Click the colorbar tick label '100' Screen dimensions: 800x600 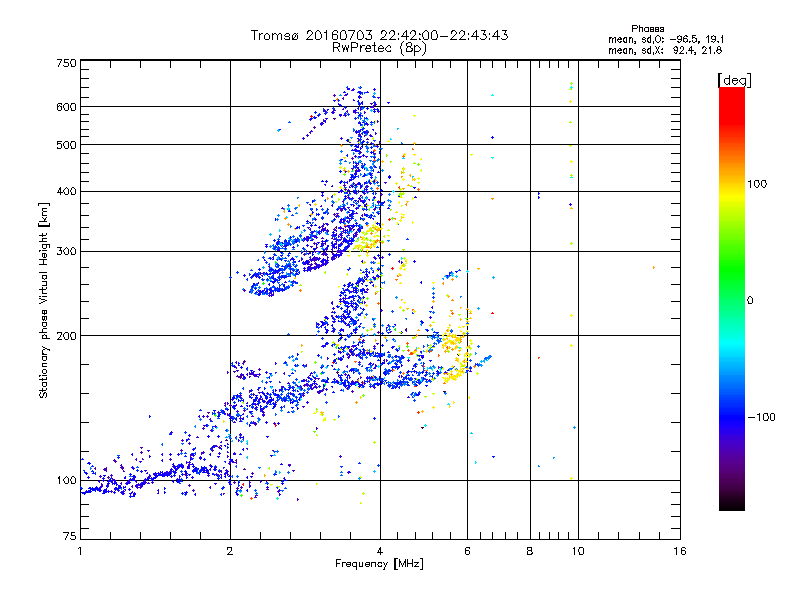click(x=757, y=184)
